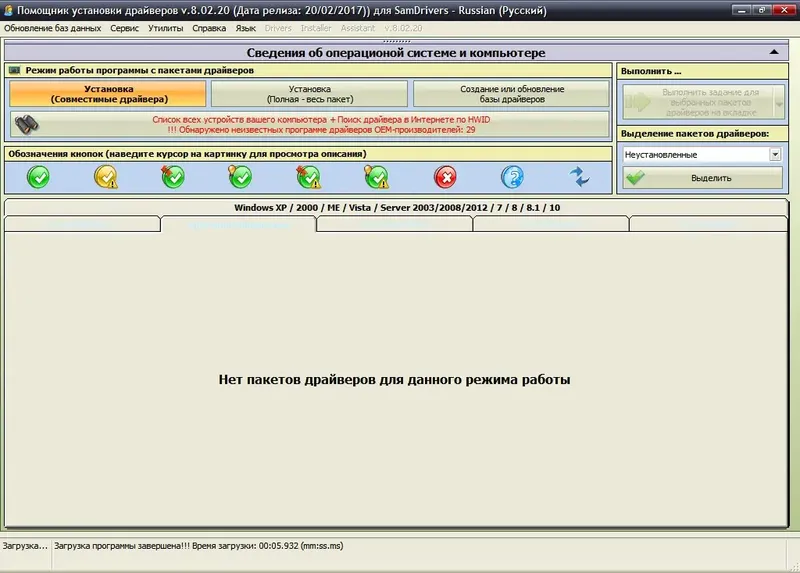The image size is (800, 573).
Task: Click the 'Сведения об операционой системе и компьютере' heading
Action: 396,53
